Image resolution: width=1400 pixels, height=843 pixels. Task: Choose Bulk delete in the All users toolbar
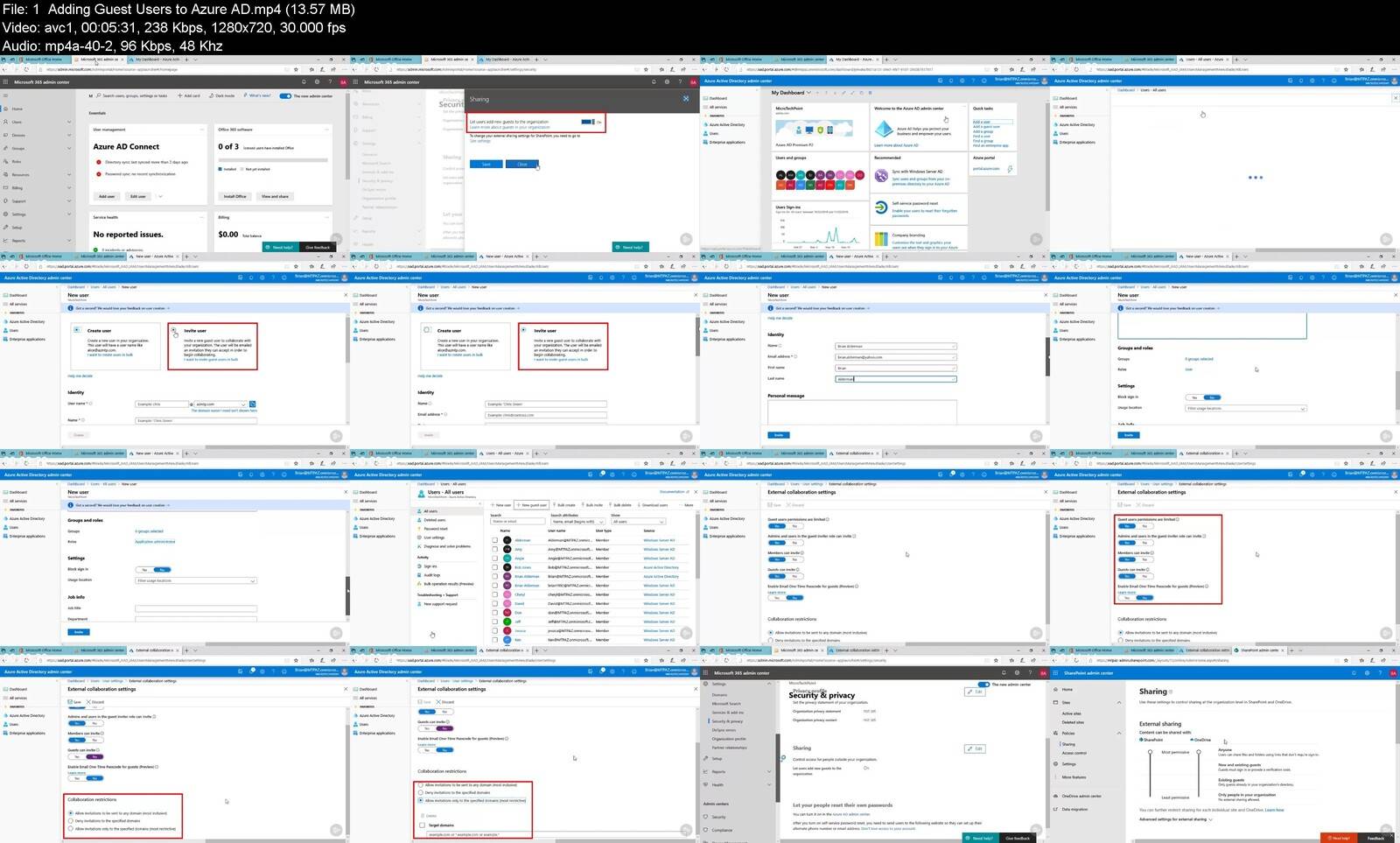[x=620, y=505]
